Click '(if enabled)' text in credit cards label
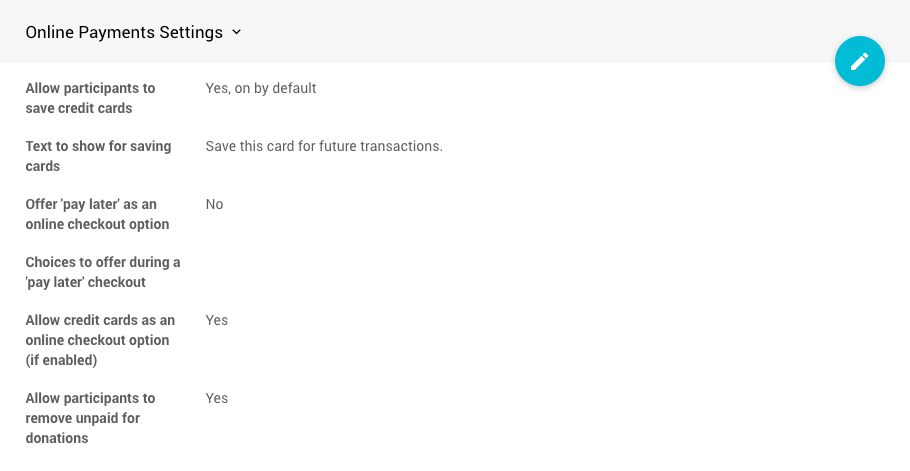 coord(61,360)
